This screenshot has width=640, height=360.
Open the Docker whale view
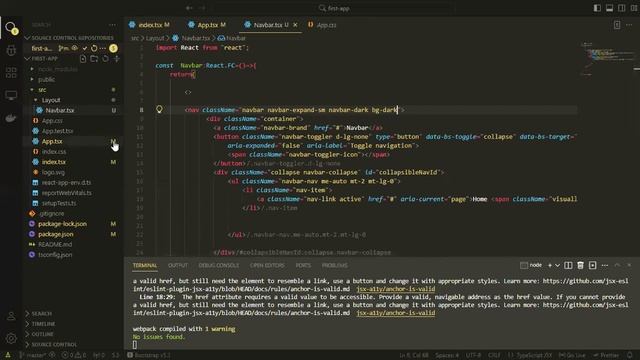pyautogui.click(x=11, y=118)
